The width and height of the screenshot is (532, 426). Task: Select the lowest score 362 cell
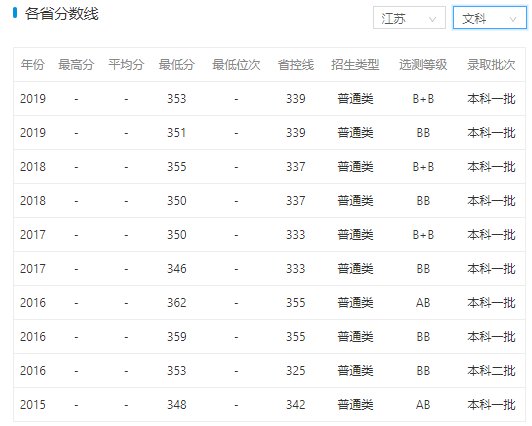177,303
